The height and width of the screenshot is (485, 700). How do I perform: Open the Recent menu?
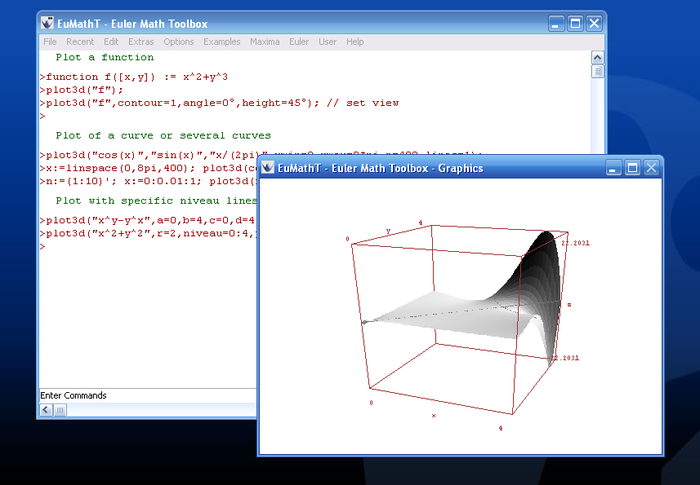pyautogui.click(x=79, y=42)
